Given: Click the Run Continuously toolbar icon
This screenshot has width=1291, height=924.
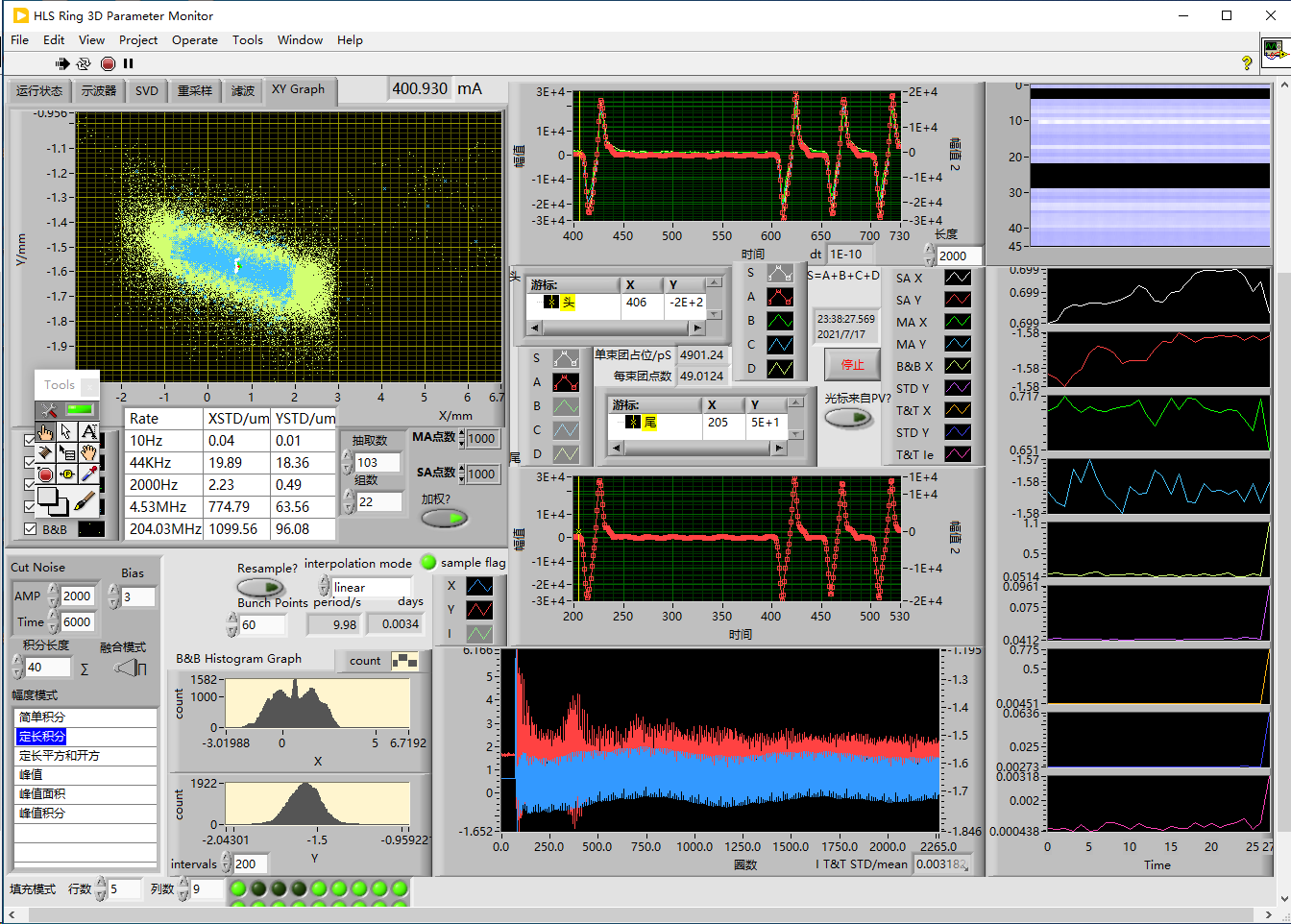Looking at the screenshot, I should click(84, 63).
